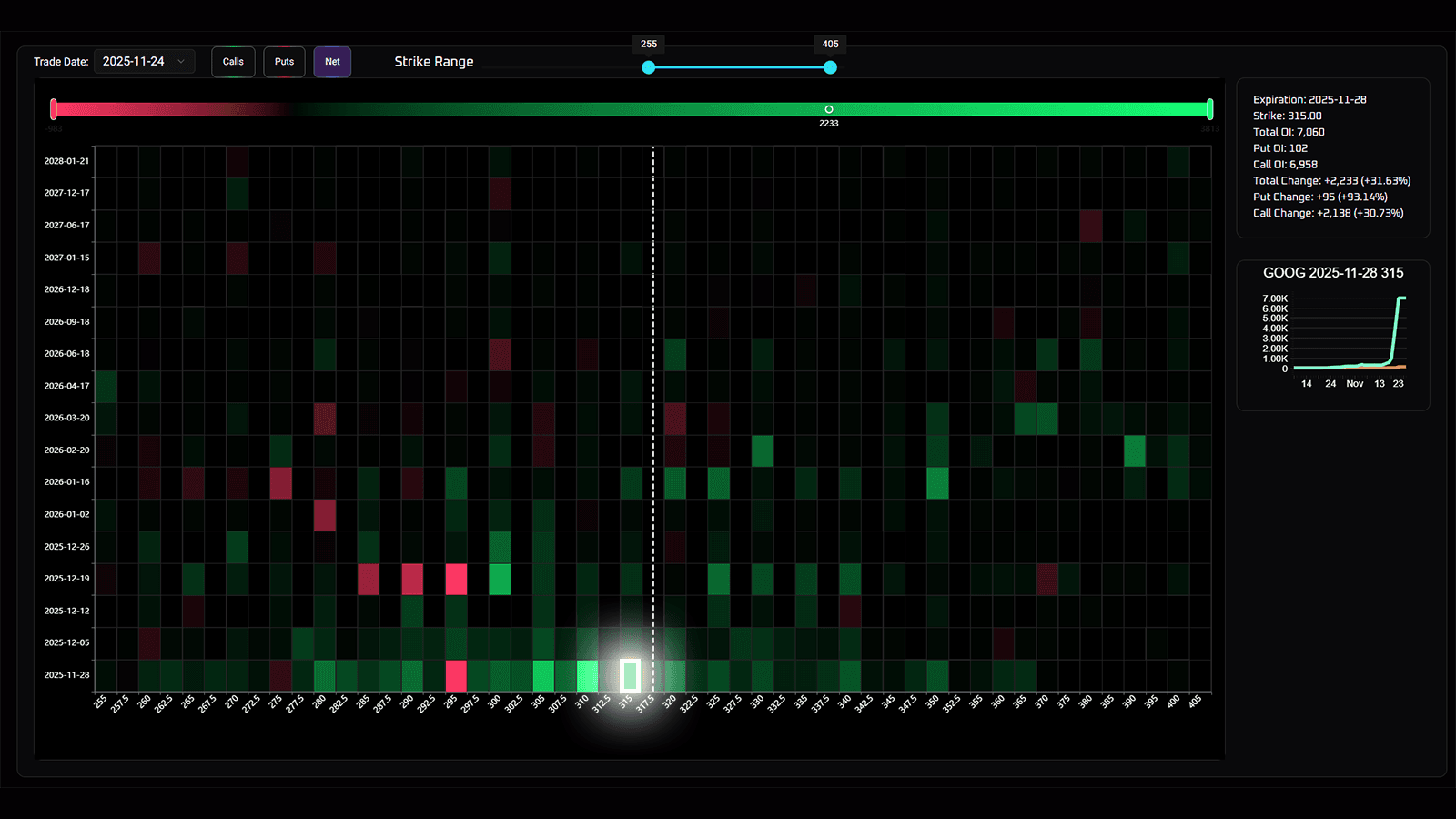The height and width of the screenshot is (819, 1456).
Task: Click the Trade Date dropdown chevron arrow
Action: point(181,62)
